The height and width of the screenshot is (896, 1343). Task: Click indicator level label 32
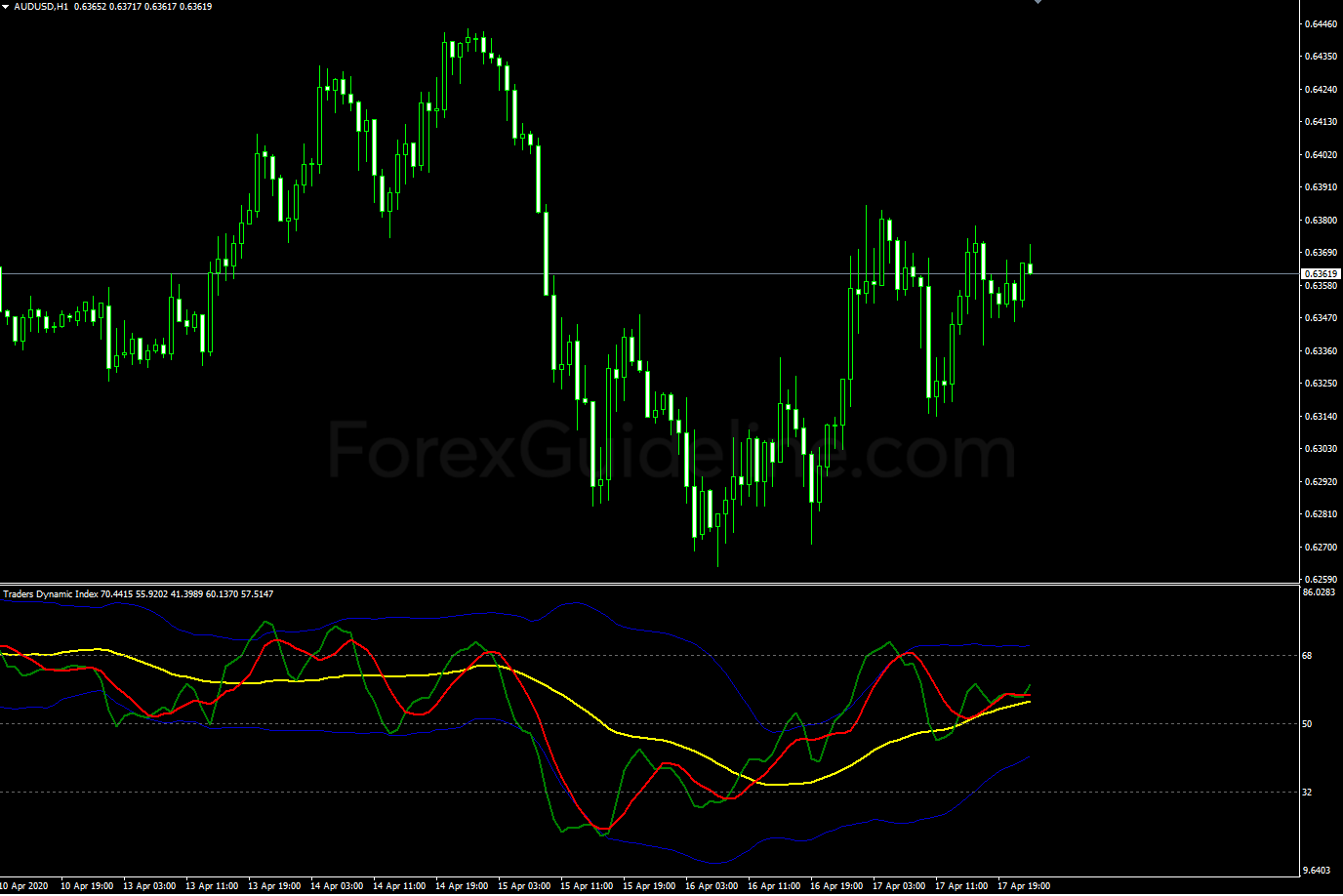click(1308, 793)
